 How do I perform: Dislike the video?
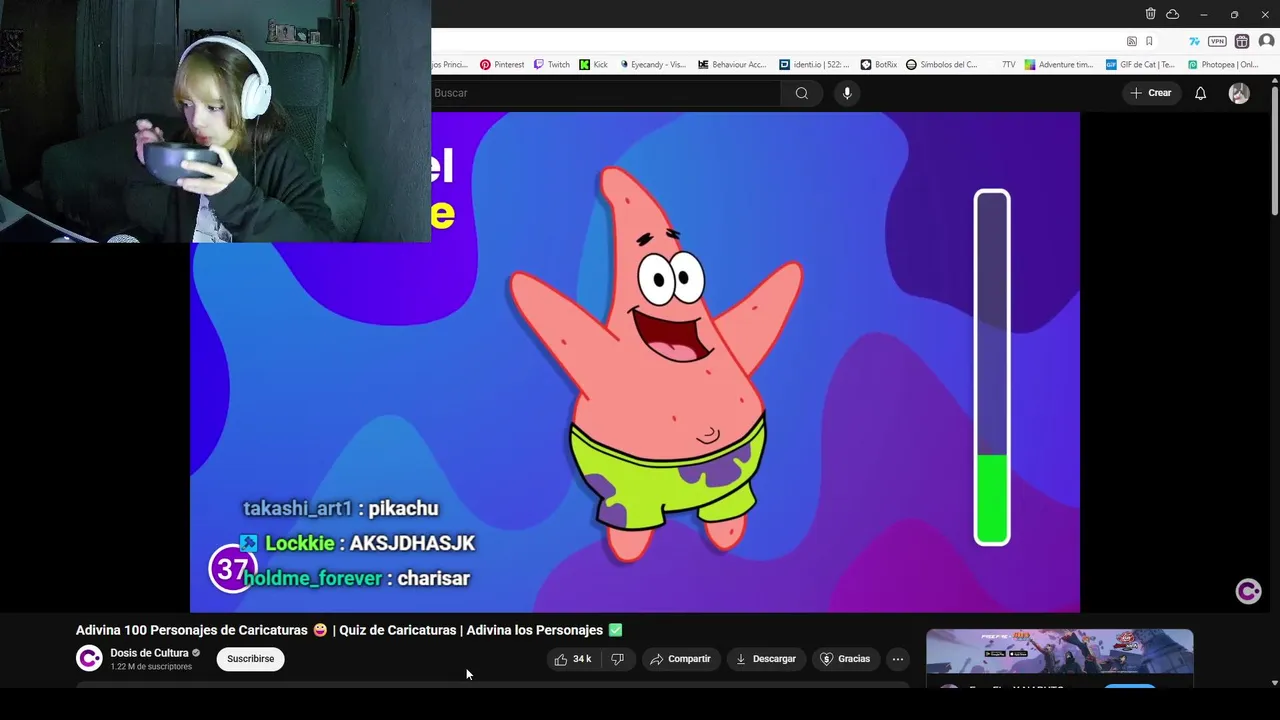[617, 659]
